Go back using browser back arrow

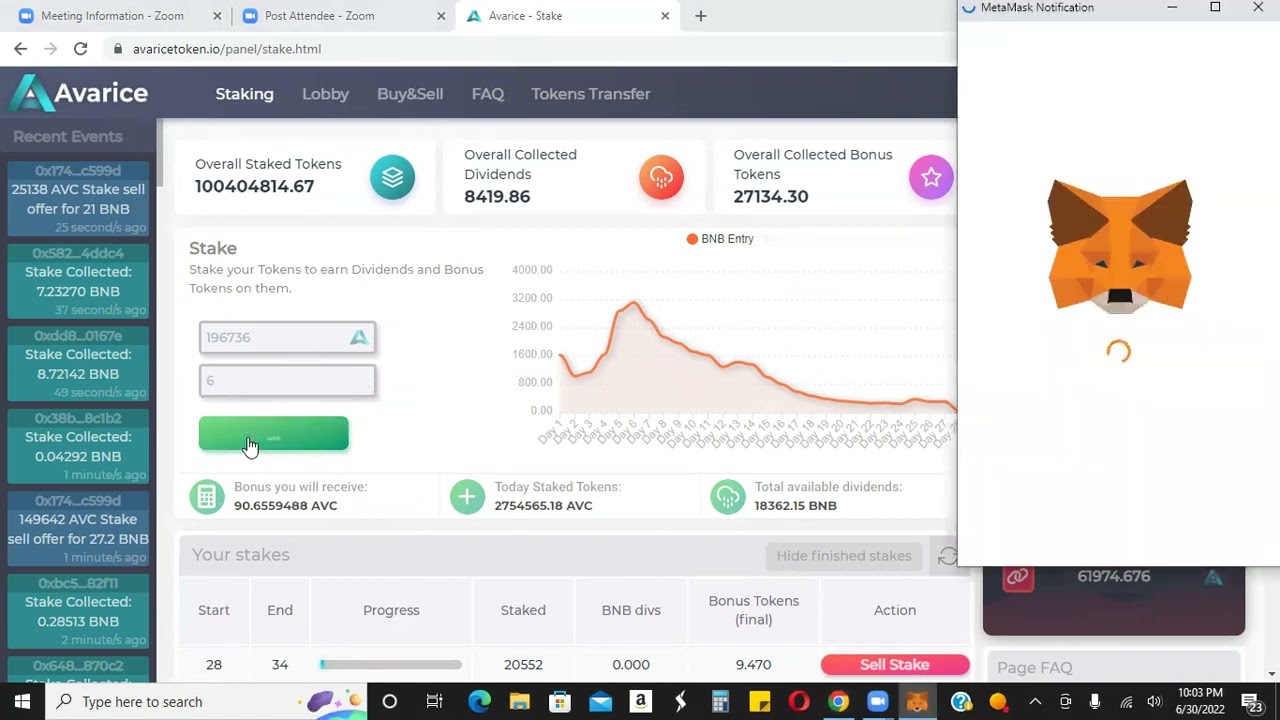(20, 49)
